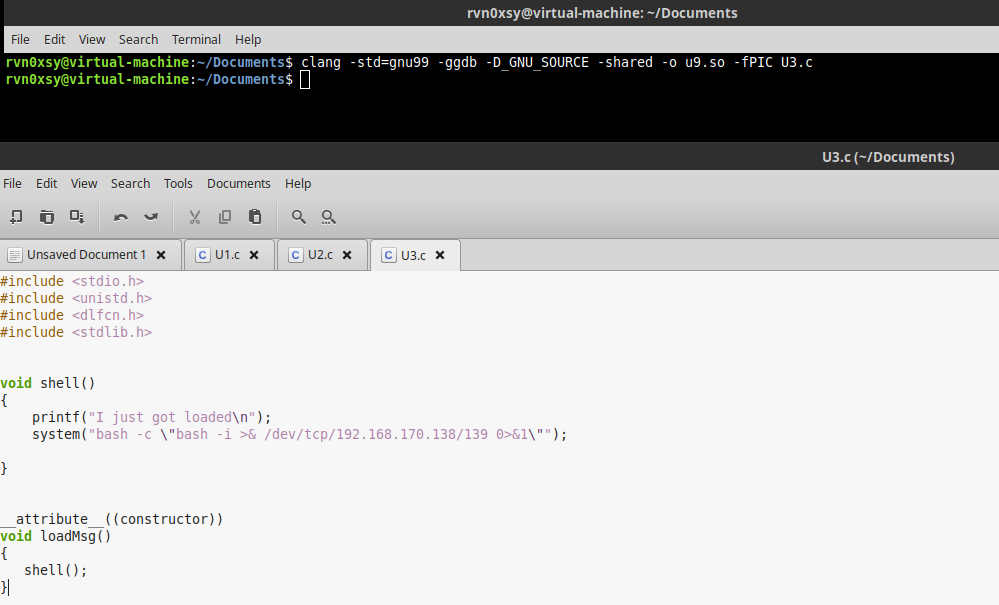The height and width of the screenshot is (605, 999).
Task: Click the terminal window title bar text
Action: pyautogui.click(x=602, y=13)
